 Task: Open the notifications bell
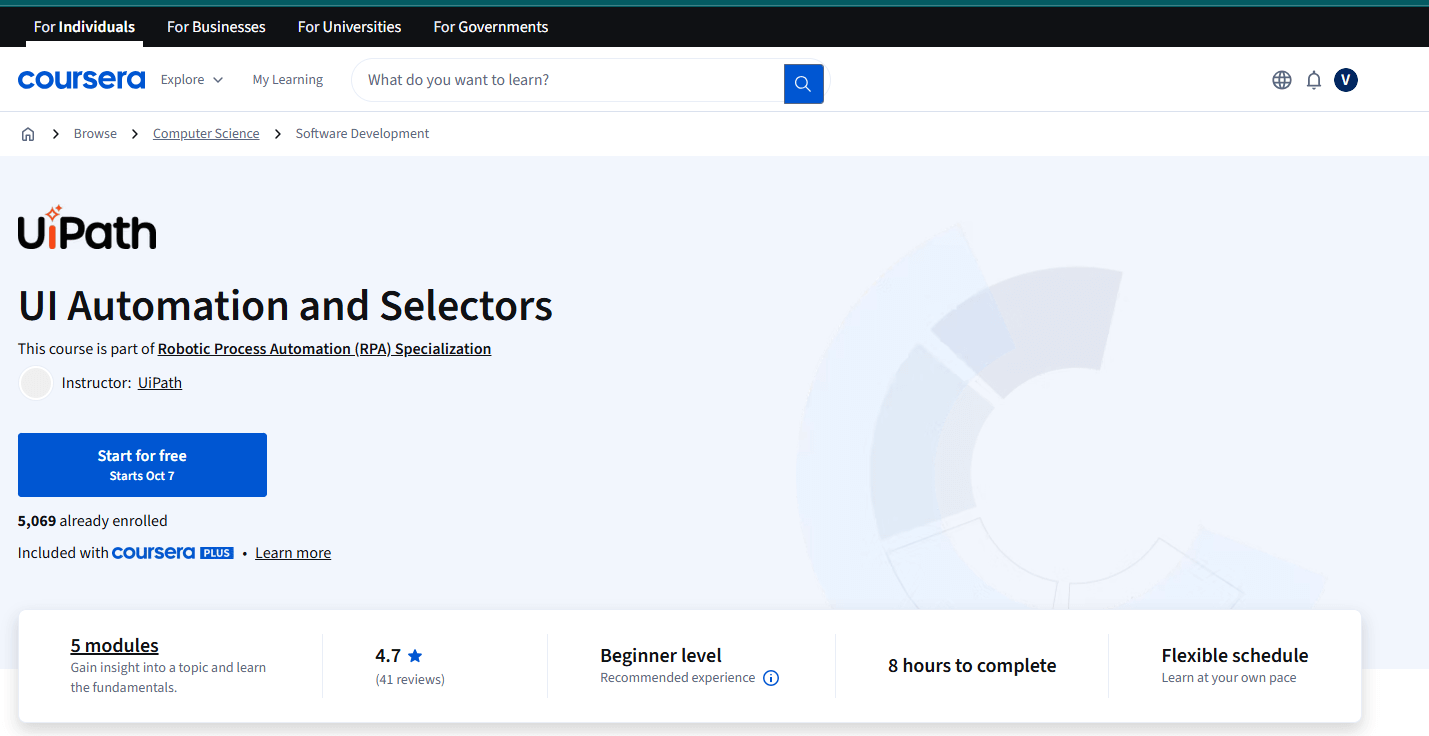tap(1313, 79)
